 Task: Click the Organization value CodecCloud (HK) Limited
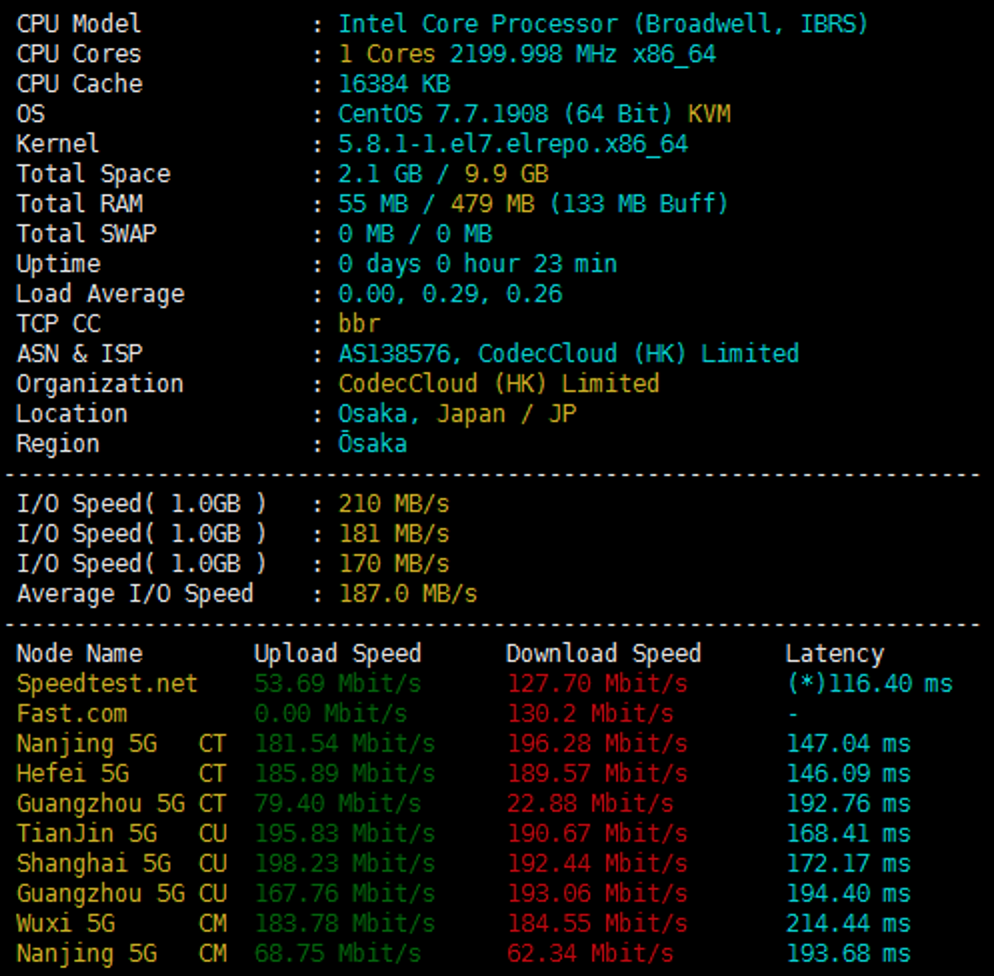pyautogui.click(x=498, y=384)
